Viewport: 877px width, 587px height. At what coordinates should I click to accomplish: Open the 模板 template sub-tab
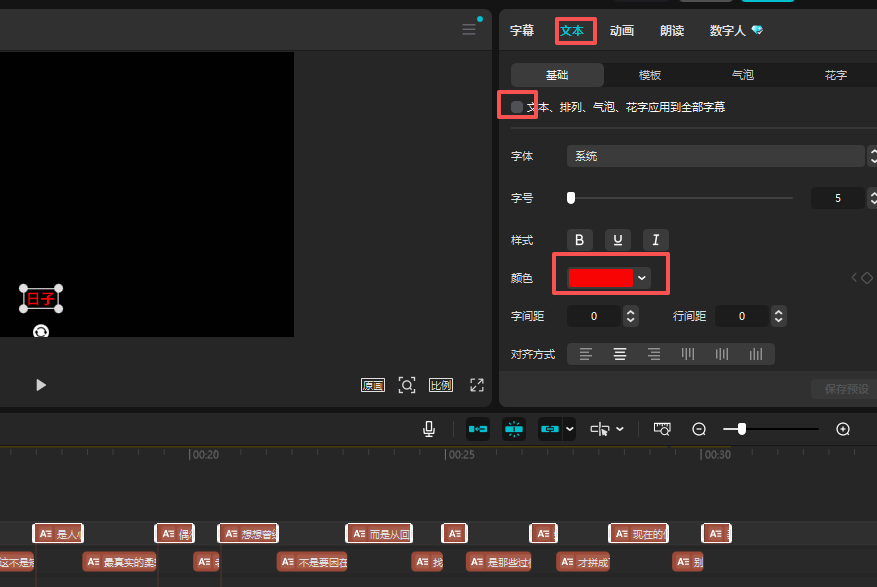tap(650, 75)
